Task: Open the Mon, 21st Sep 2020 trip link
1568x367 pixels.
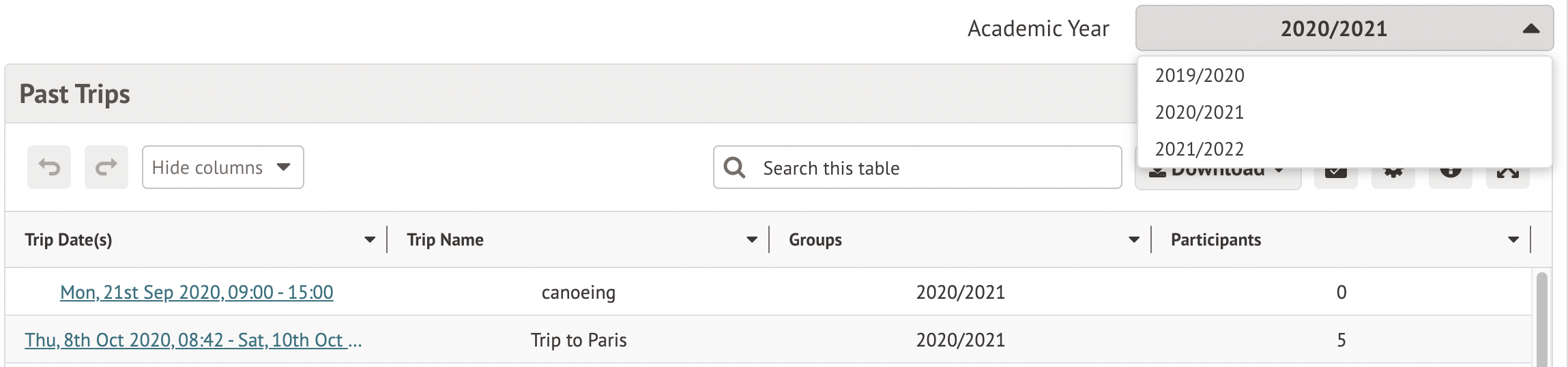Action: tap(197, 292)
